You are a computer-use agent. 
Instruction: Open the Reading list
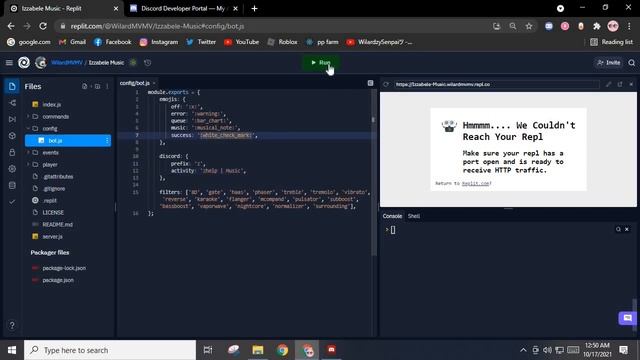(611, 42)
